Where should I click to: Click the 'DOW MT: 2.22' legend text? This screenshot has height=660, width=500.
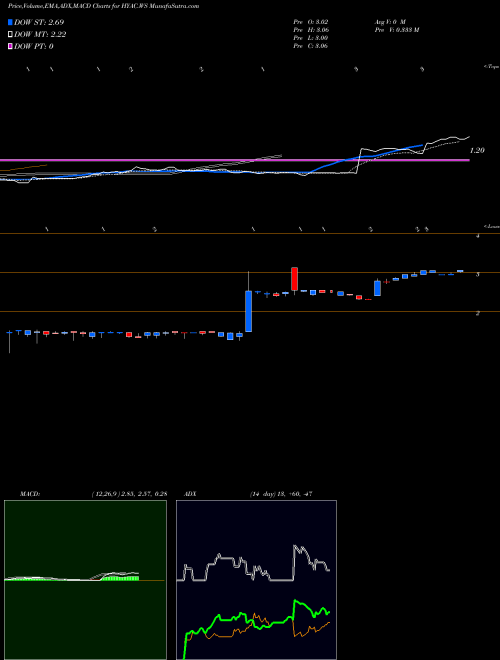click(x=40, y=35)
